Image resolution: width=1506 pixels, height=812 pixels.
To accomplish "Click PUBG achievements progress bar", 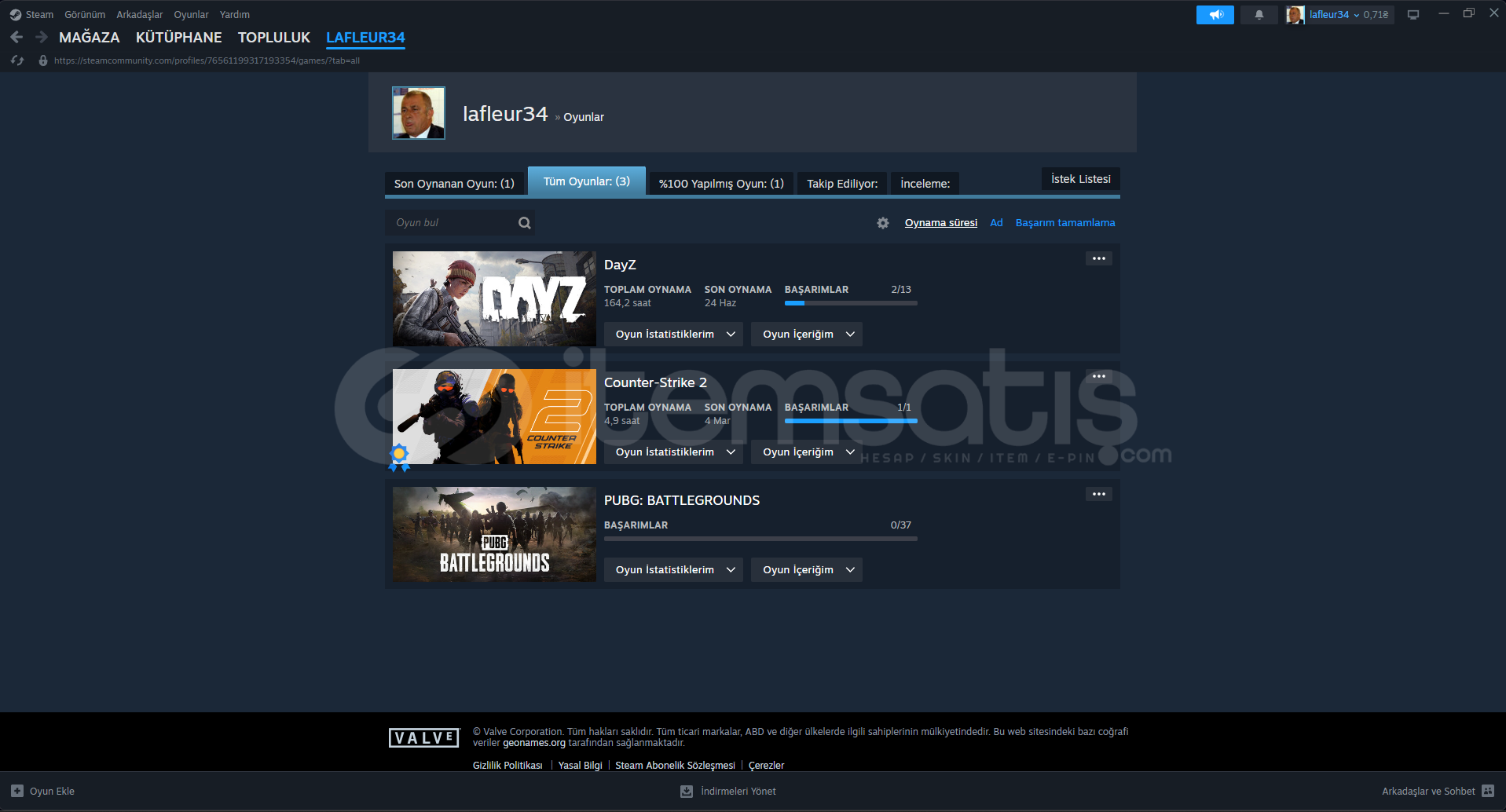I will (x=760, y=539).
